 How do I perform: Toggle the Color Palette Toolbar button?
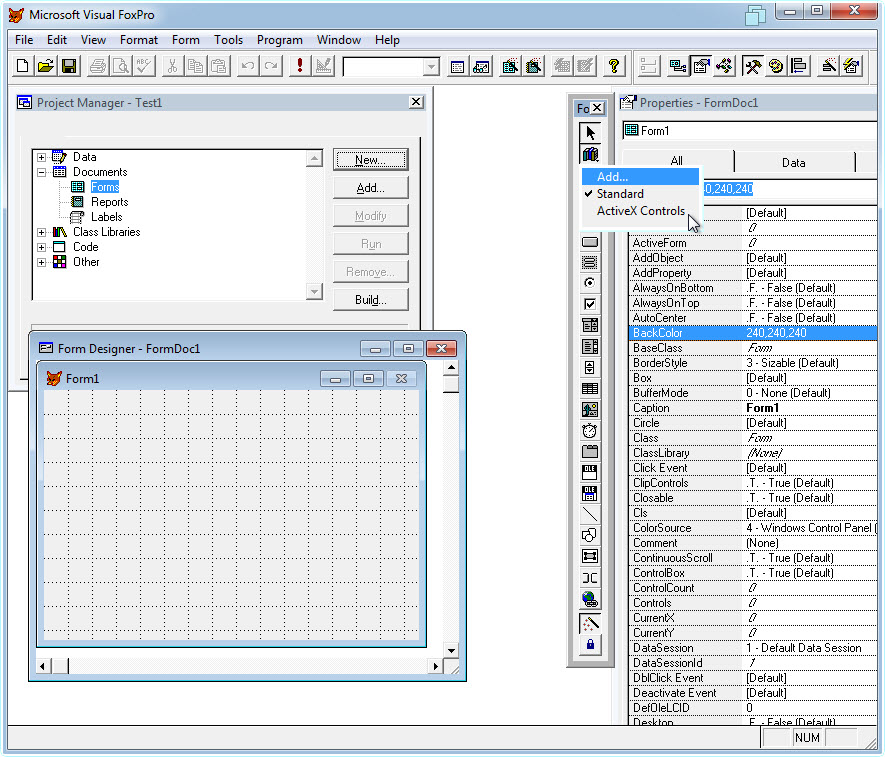(x=776, y=67)
